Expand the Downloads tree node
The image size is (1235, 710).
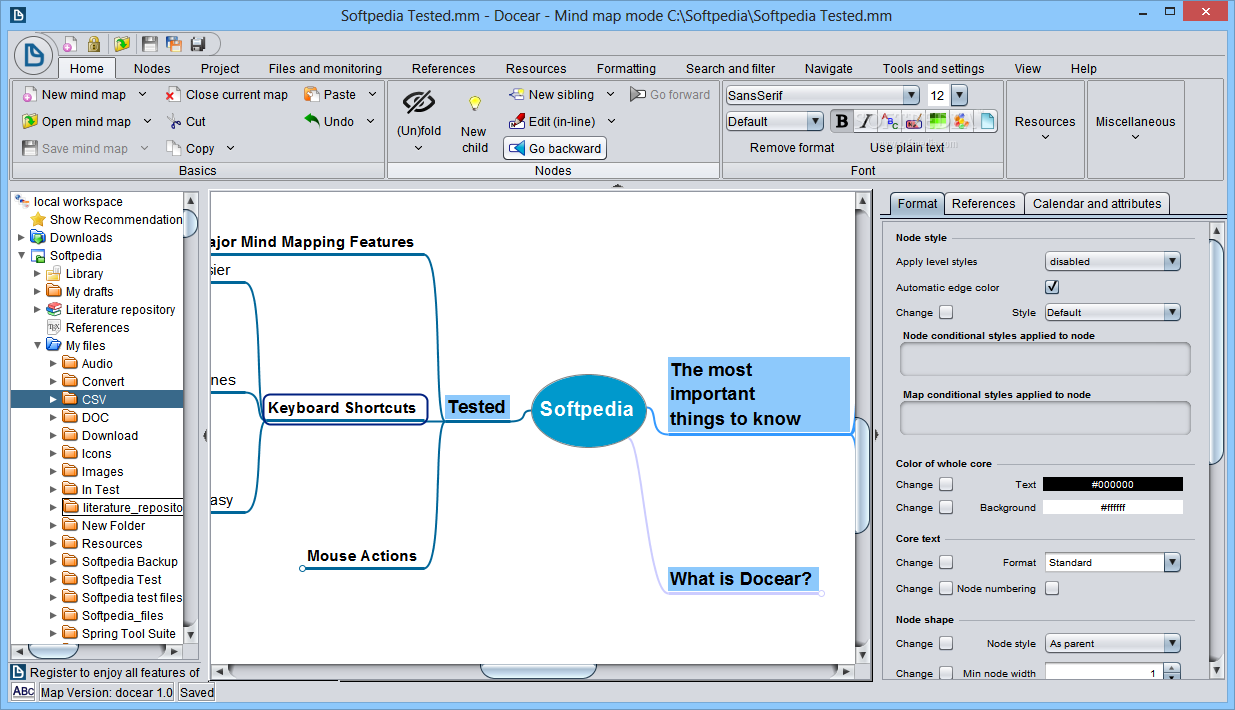[22, 238]
